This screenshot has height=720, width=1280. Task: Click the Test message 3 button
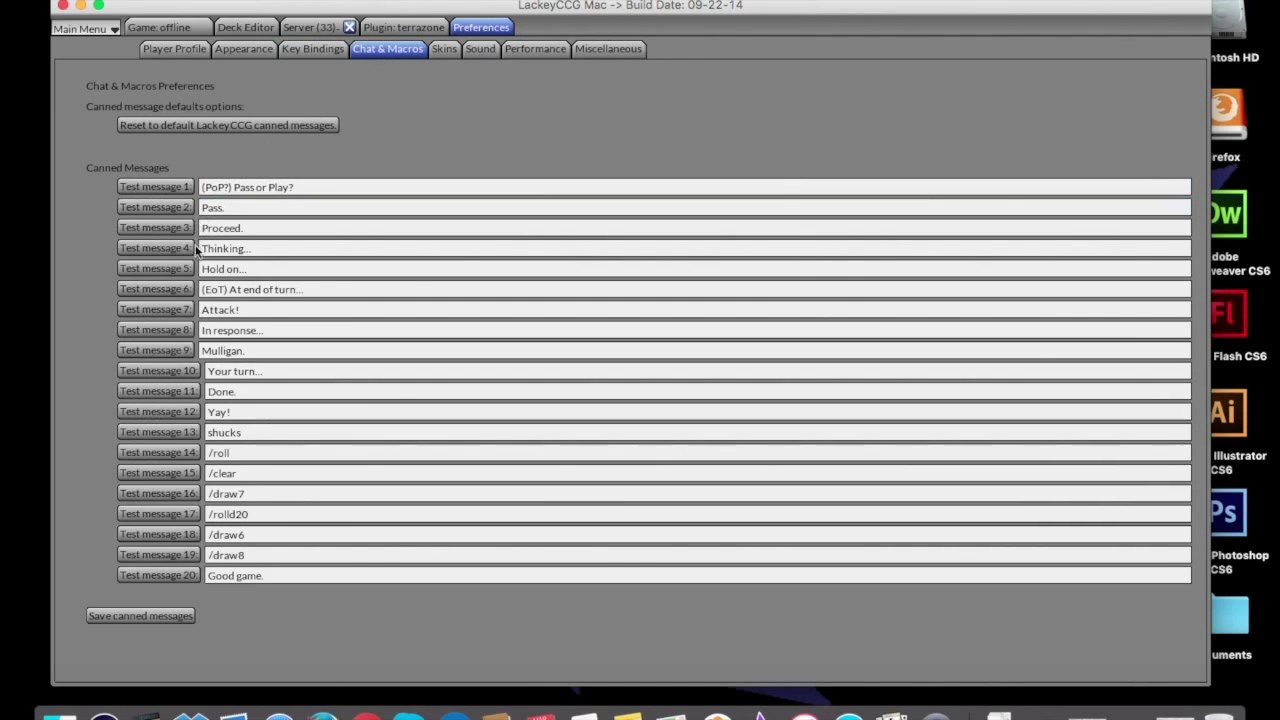pyautogui.click(x=155, y=228)
